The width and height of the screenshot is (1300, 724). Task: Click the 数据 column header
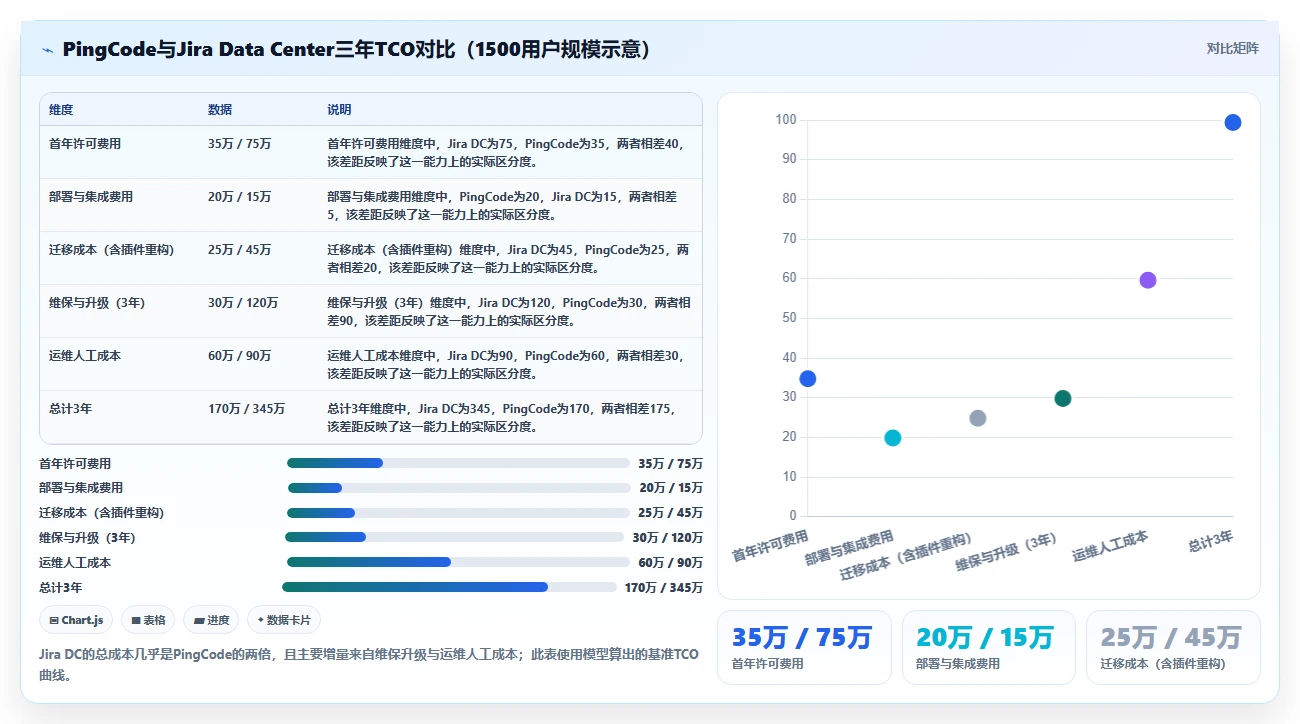(x=220, y=110)
